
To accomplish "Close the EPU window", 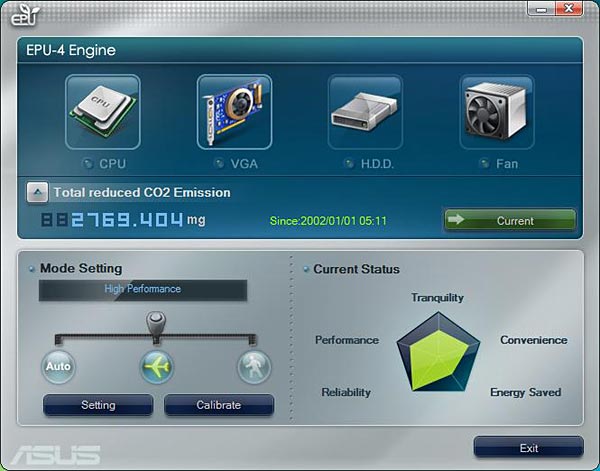I will click(x=569, y=8).
